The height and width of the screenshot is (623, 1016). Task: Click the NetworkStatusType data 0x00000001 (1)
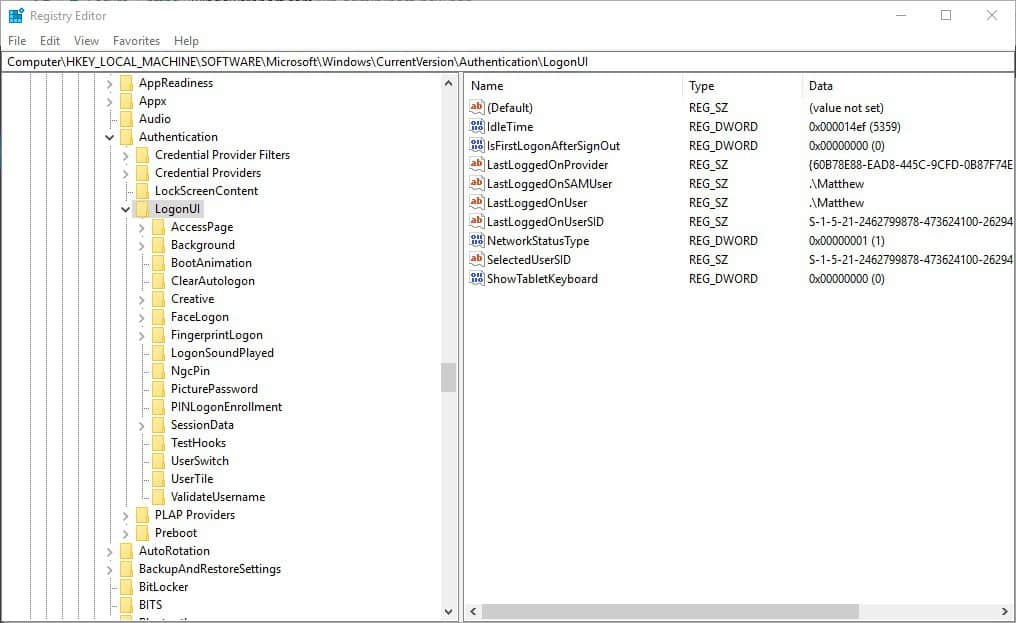847,241
